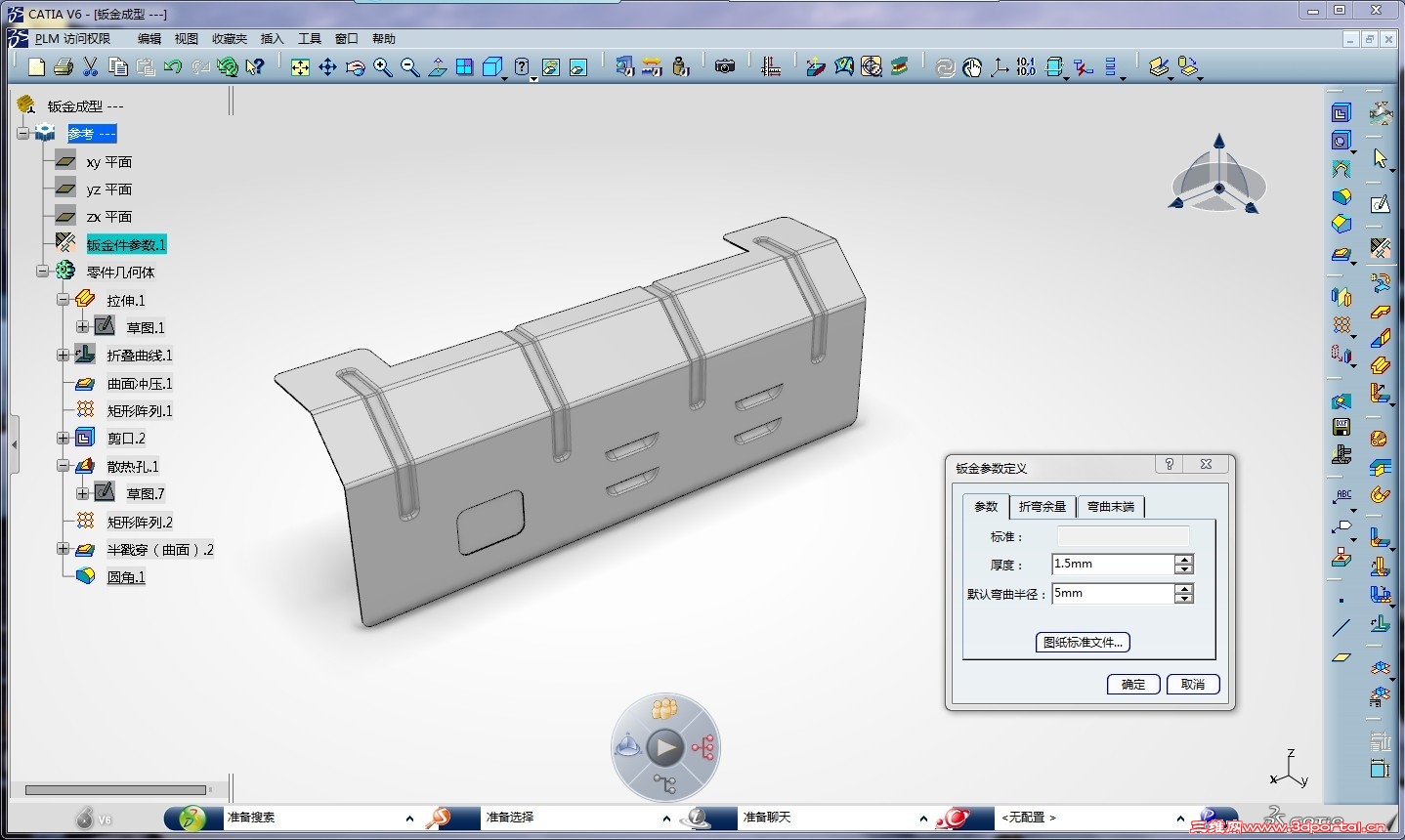Open the PLM 访问权限 menu
Image resolution: width=1405 pixels, height=840 pixels.
point(72,39)
